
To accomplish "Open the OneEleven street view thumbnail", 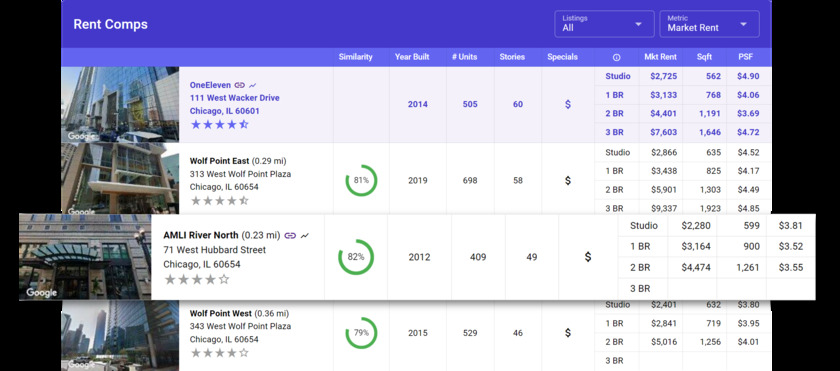I will coord(120,104).
